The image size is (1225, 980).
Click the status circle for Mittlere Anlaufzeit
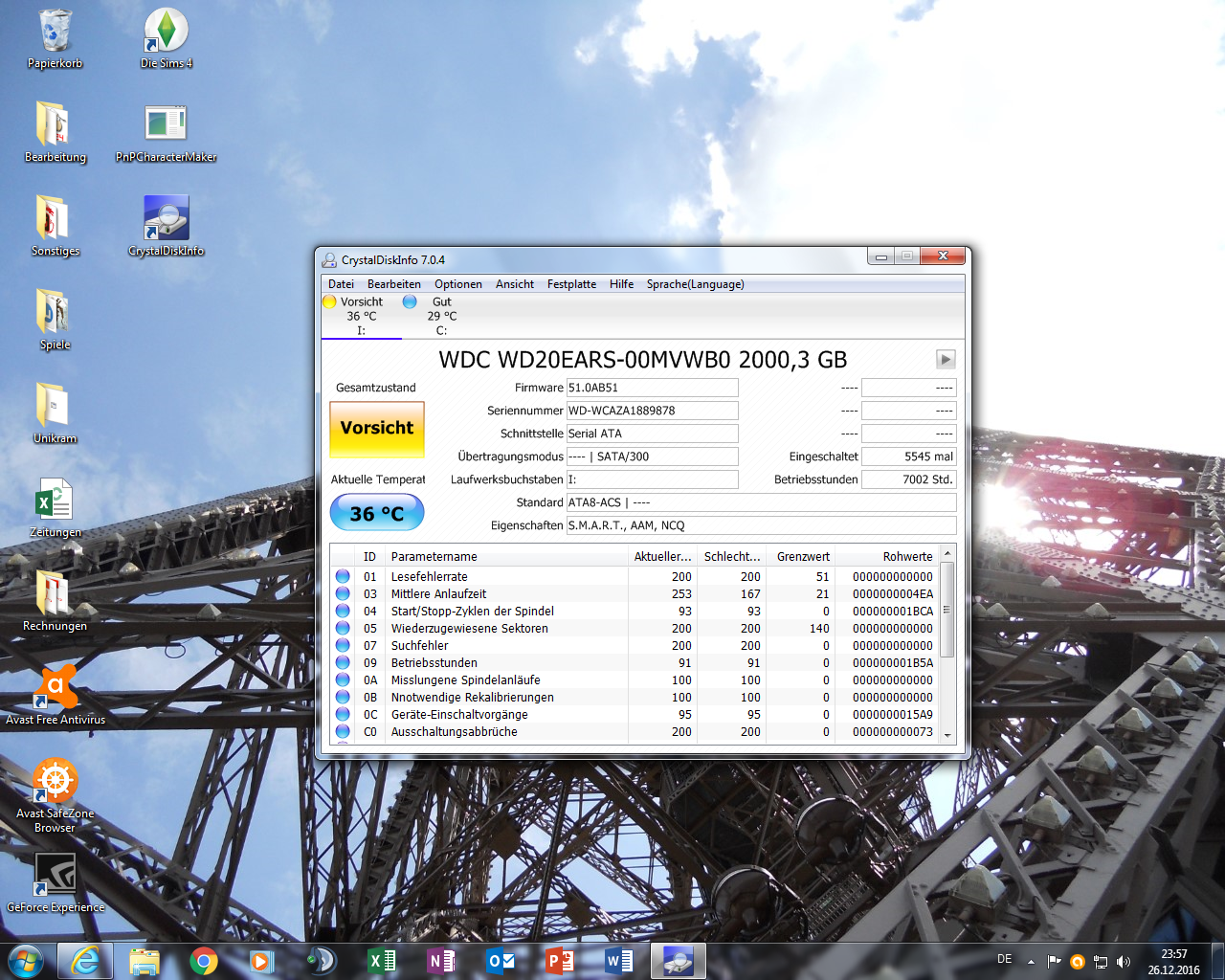(x=343, y=593)
